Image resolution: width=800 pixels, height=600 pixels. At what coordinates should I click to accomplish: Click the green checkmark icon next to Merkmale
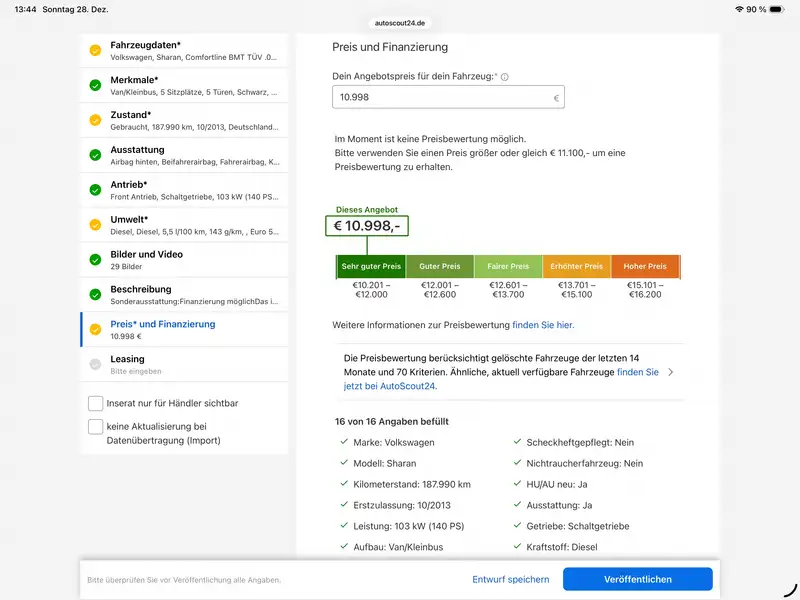coord(95,85)
